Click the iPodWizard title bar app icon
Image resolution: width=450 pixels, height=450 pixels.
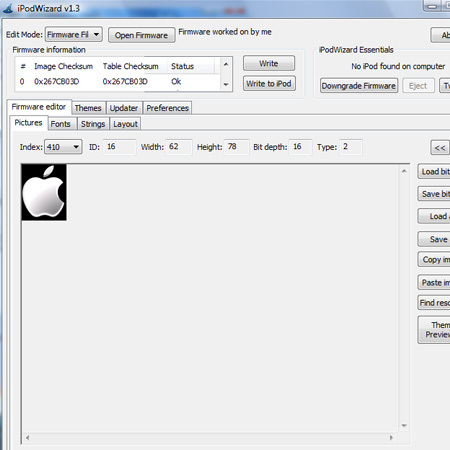(8, 8)
